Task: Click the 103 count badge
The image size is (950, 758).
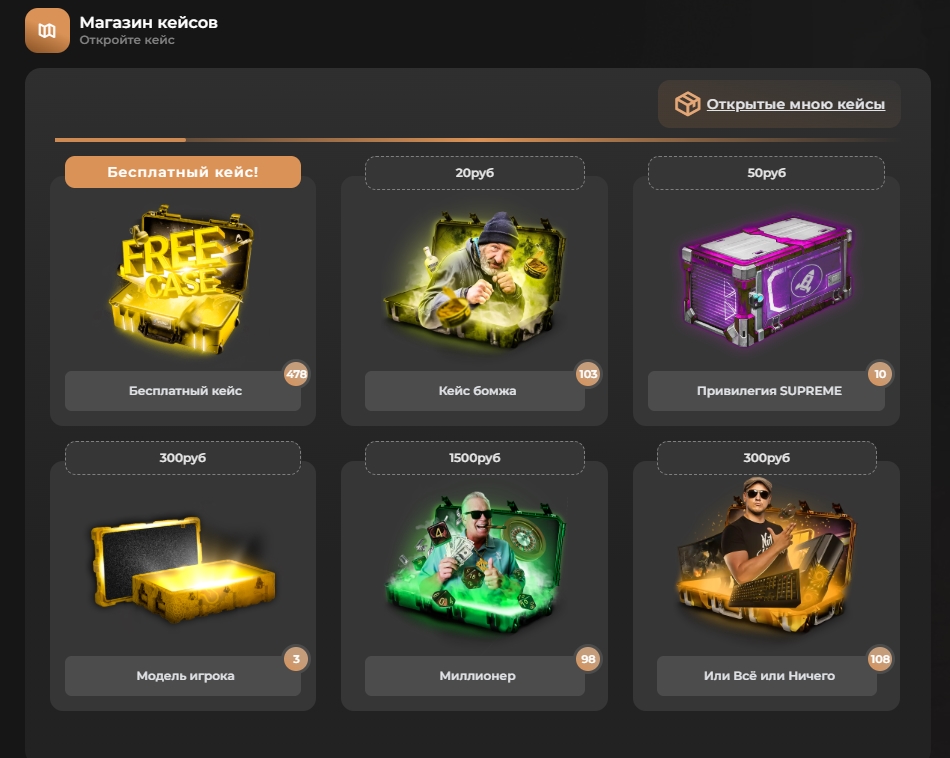Action: click(588, 374)
